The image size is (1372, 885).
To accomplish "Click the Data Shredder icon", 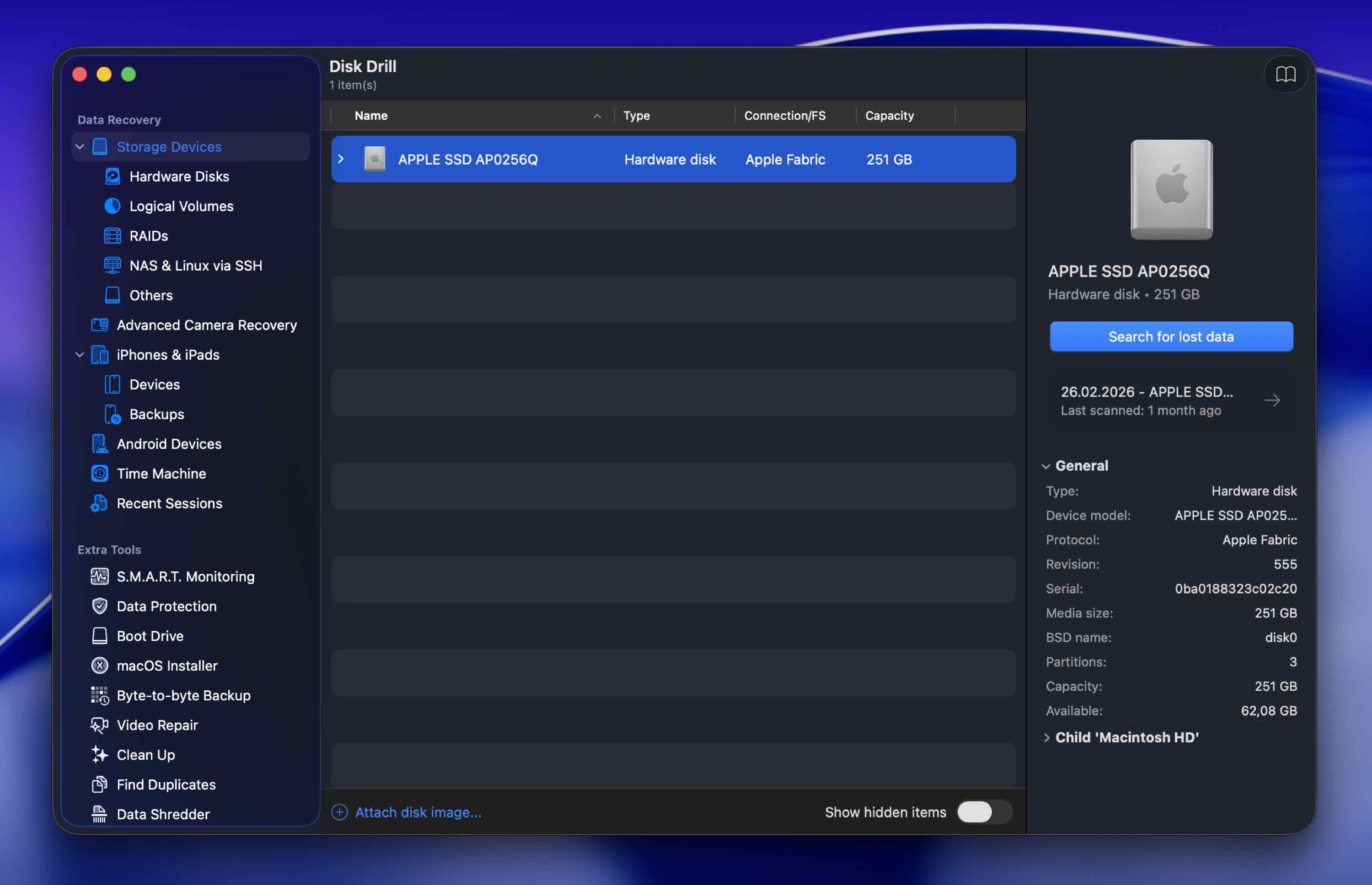I will [99, 814].
